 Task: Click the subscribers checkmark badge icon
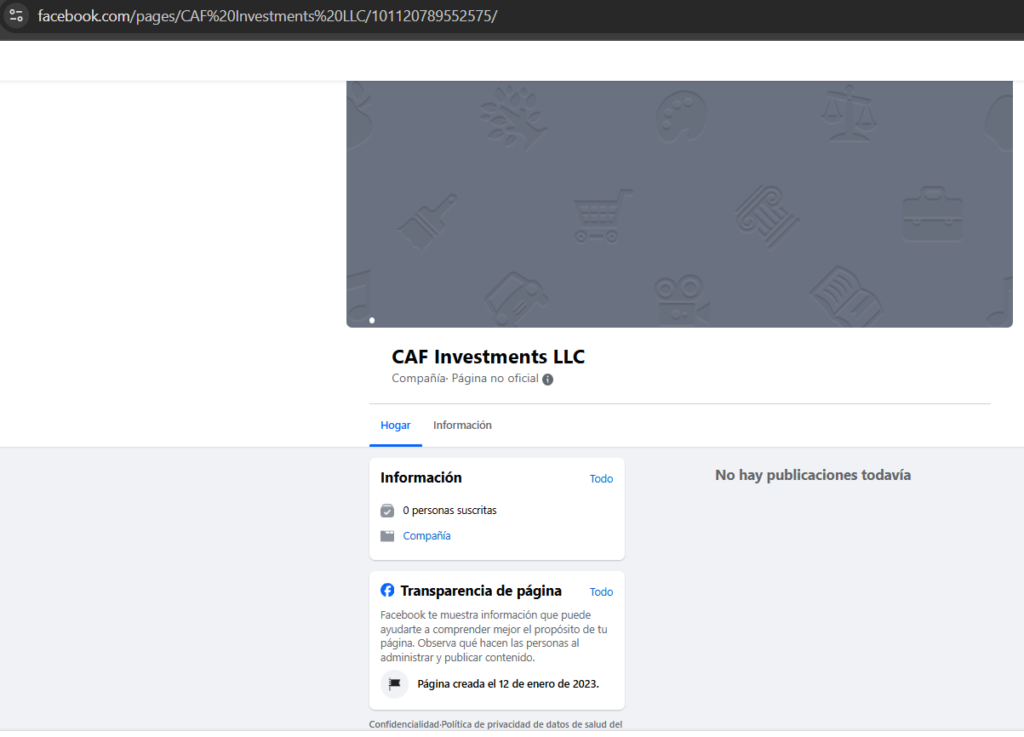pyautogui.click(x=387, y=510)
